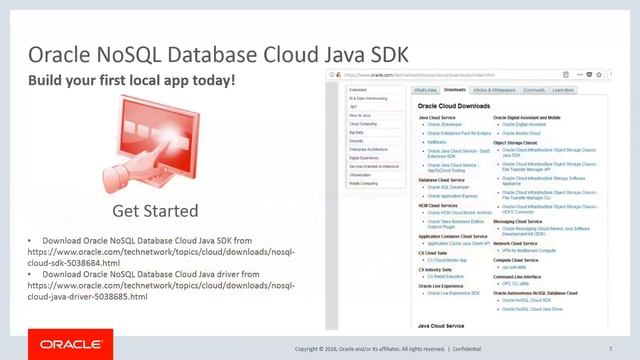Open Oracle Java Cloud Service AppToCloud Tooling link

(x=453, y=168)
